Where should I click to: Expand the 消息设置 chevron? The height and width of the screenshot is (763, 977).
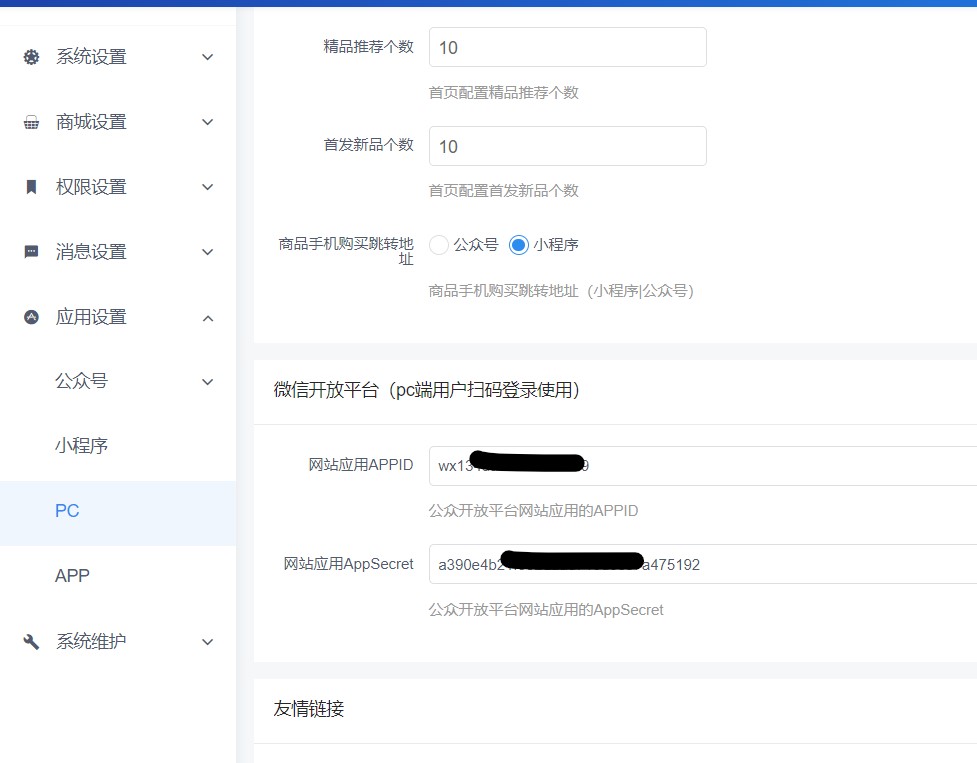(x=208, y=252)
